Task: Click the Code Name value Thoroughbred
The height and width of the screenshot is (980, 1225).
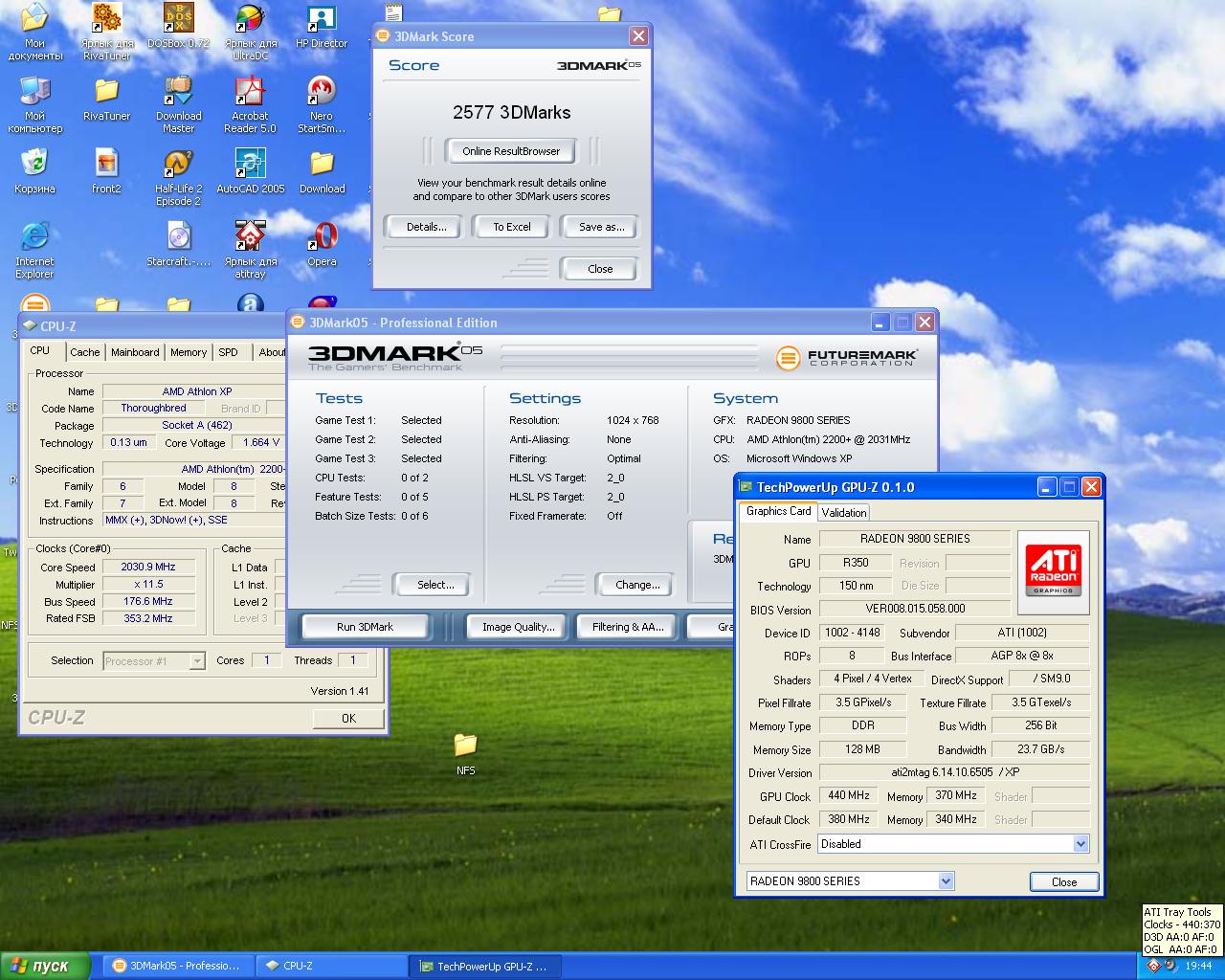Action: (154, 409)
